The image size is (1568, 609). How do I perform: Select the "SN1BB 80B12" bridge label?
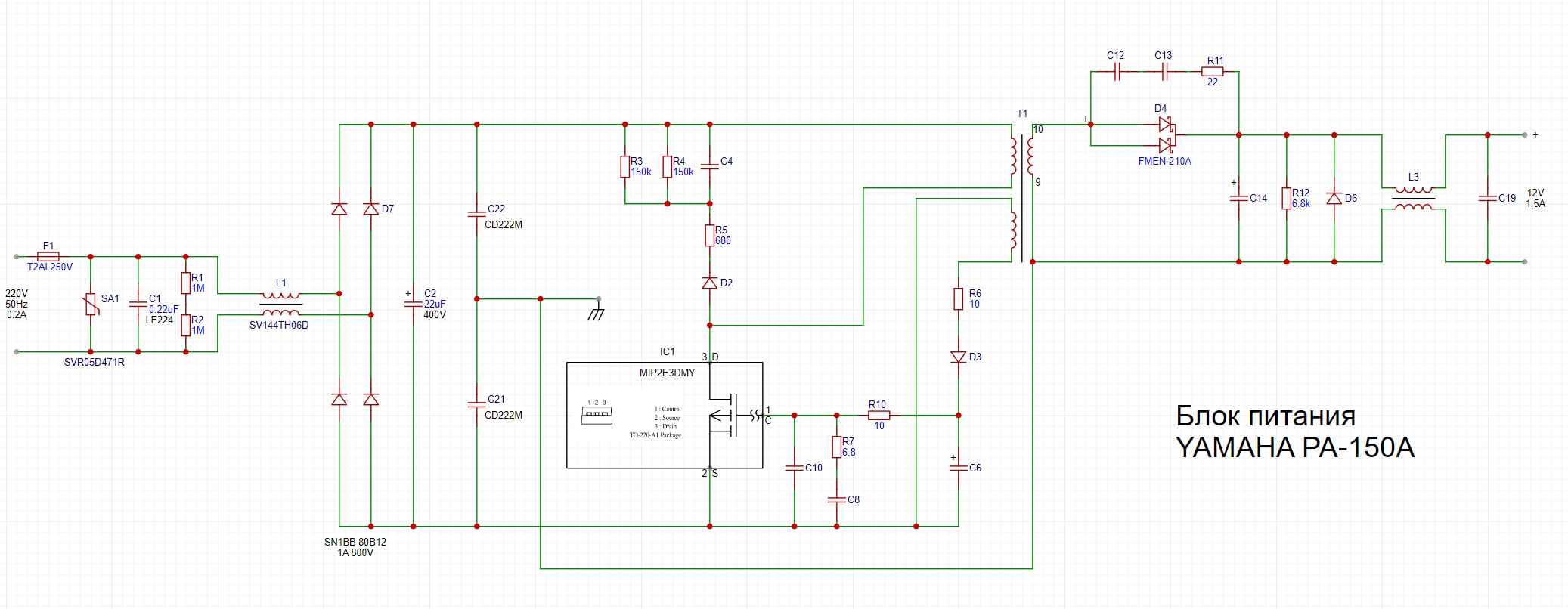355,542
